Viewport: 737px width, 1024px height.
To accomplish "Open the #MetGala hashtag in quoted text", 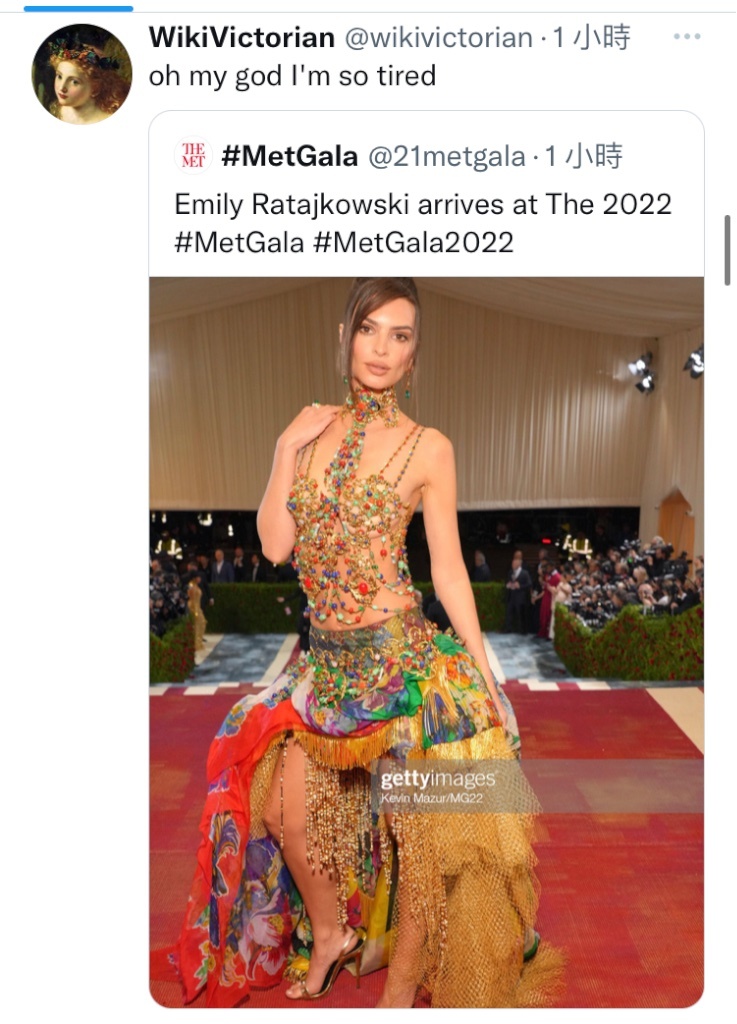I will pos(239,243).
